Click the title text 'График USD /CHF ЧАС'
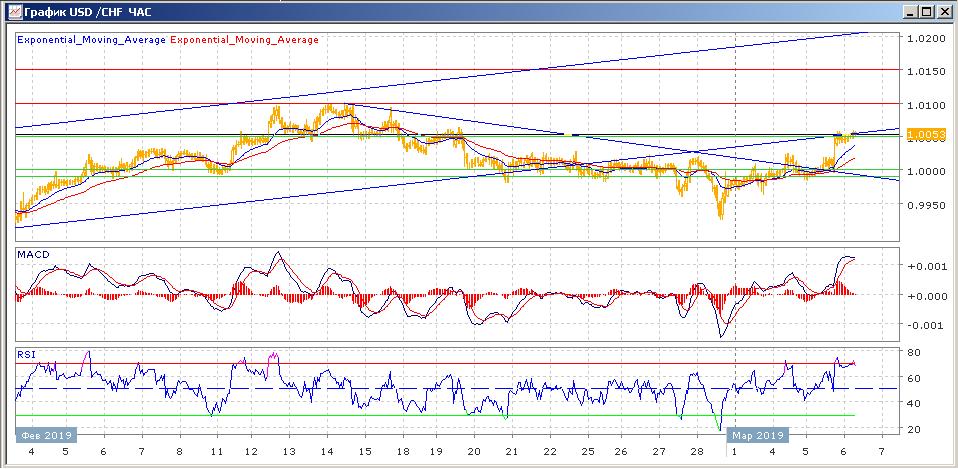The height and width of the screenshot is (469, 958). point(87,12)
